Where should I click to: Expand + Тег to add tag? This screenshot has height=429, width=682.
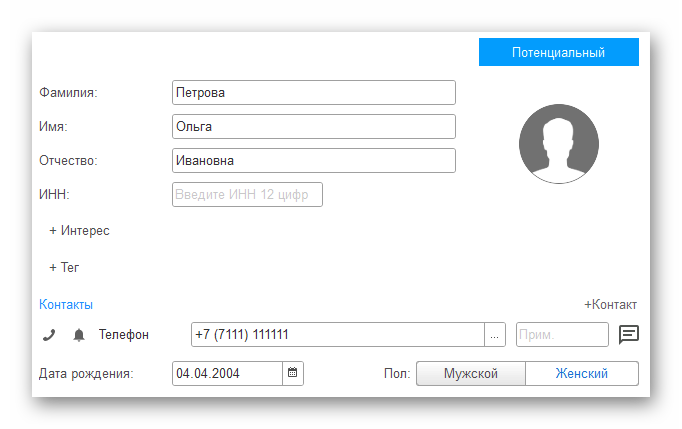64,268
